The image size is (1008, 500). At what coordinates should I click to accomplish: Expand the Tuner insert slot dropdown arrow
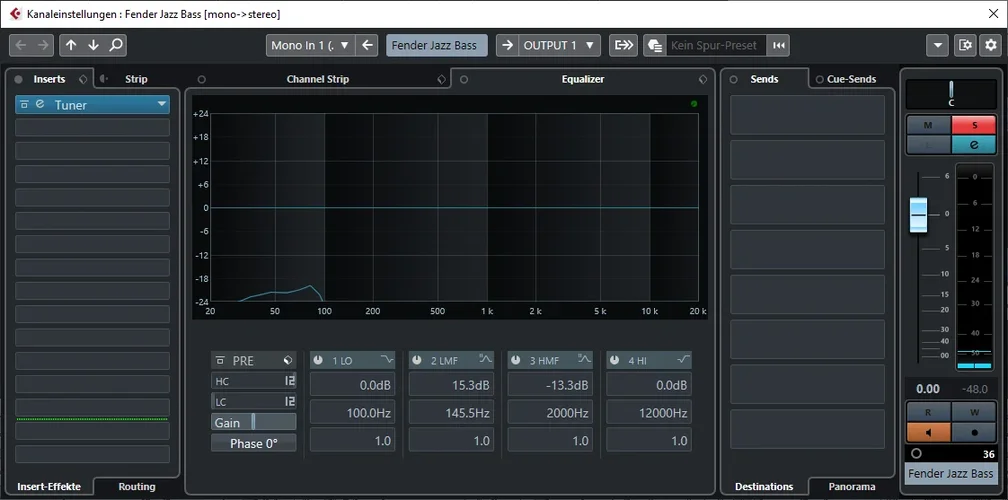(161, 104)
